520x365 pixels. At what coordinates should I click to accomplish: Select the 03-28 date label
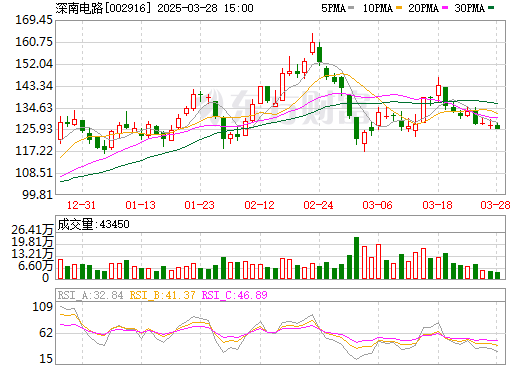point(495,205)
